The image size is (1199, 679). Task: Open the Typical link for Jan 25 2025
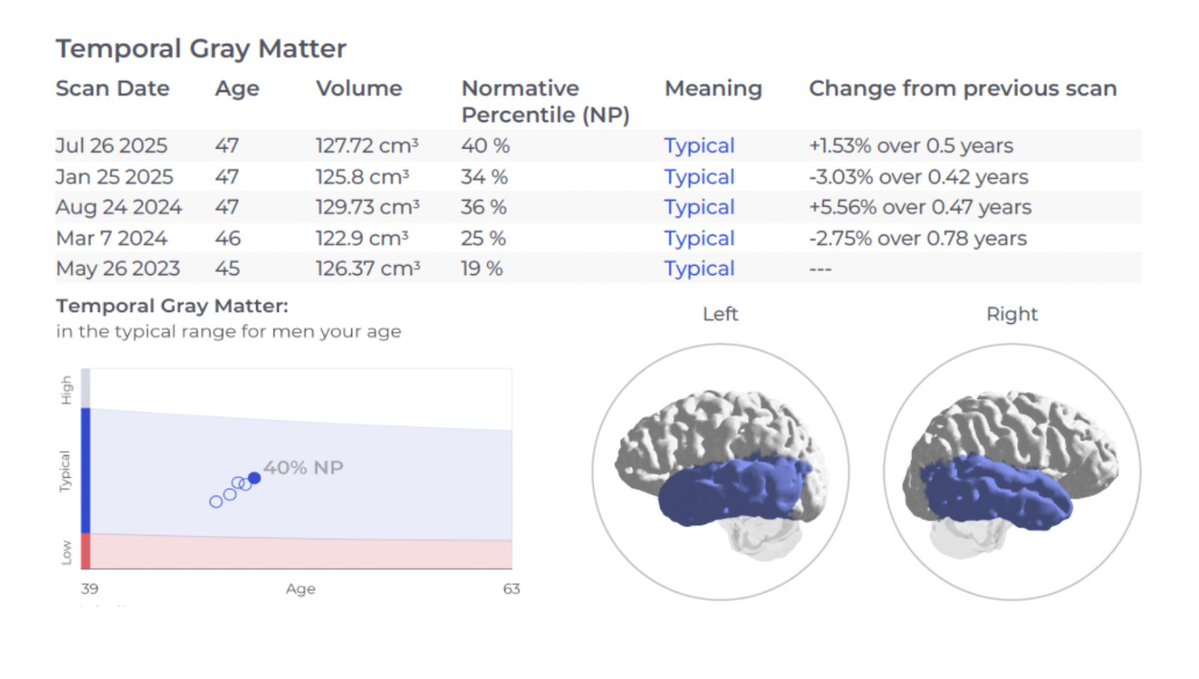(699, 177)
